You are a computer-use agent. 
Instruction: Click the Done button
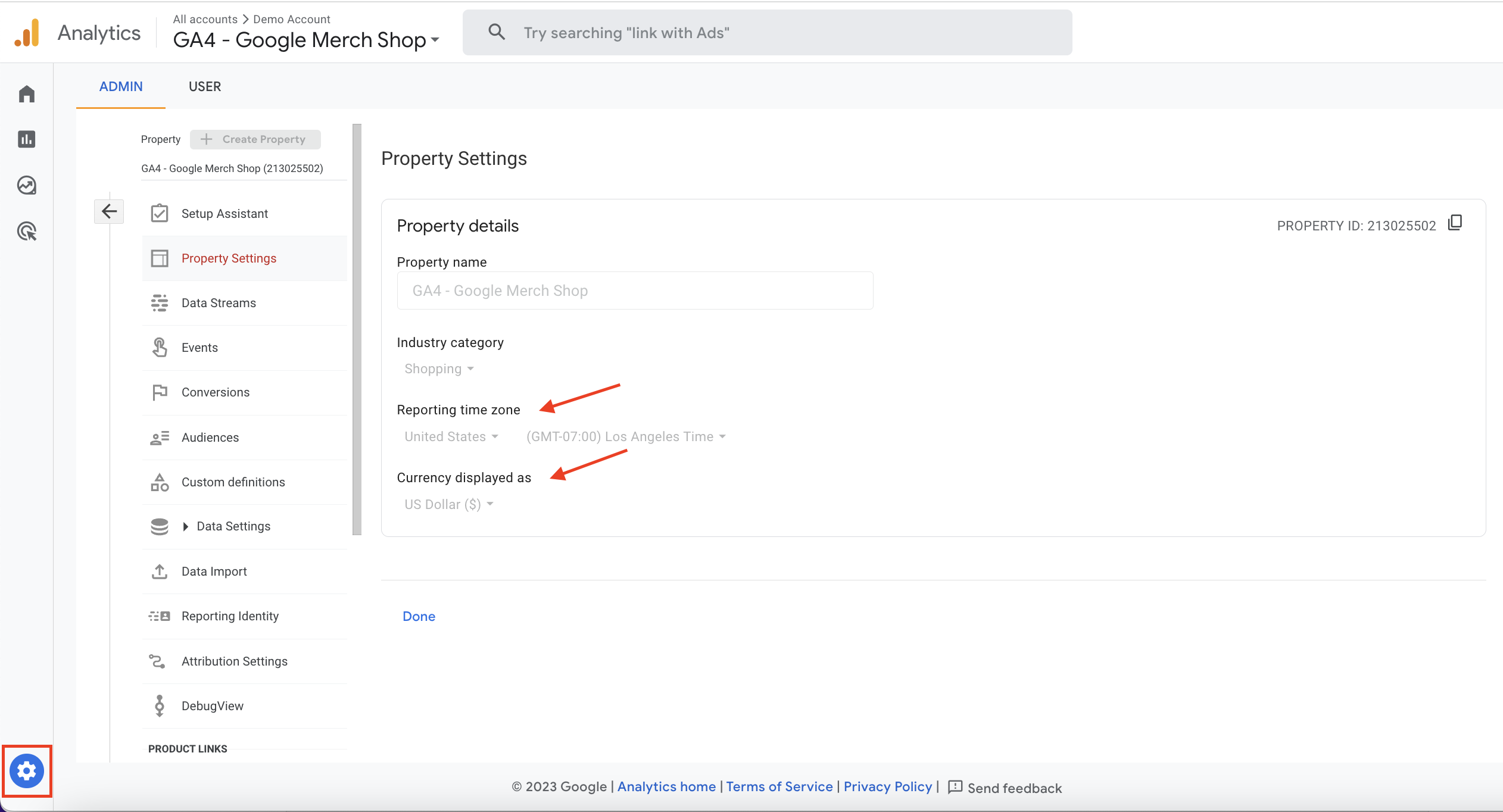coord(419,616)
